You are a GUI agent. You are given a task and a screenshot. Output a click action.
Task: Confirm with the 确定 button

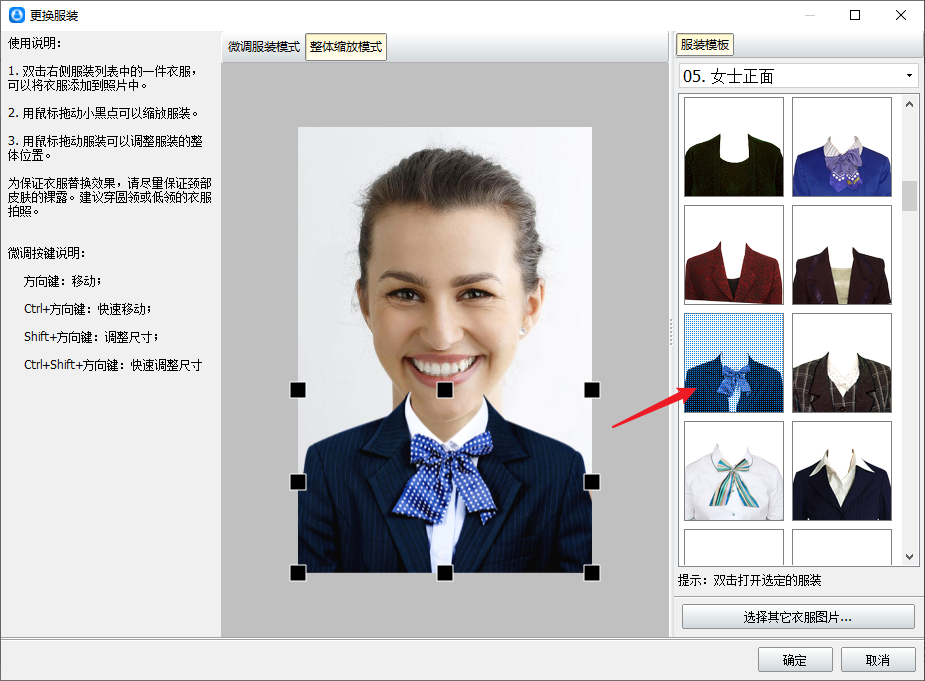point(795,660)
